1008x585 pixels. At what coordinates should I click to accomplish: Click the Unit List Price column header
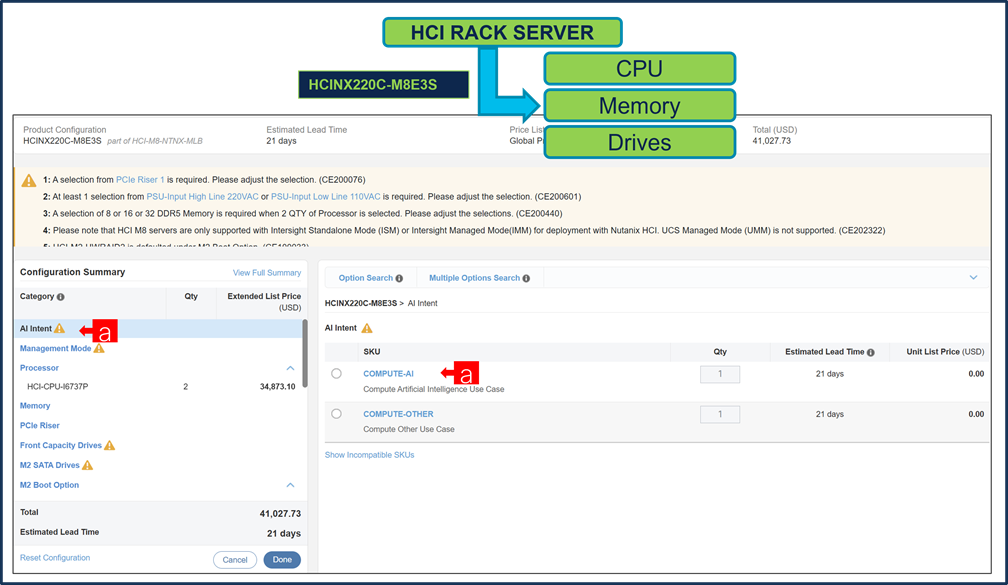pyautogui.click(x=945, y=352)
